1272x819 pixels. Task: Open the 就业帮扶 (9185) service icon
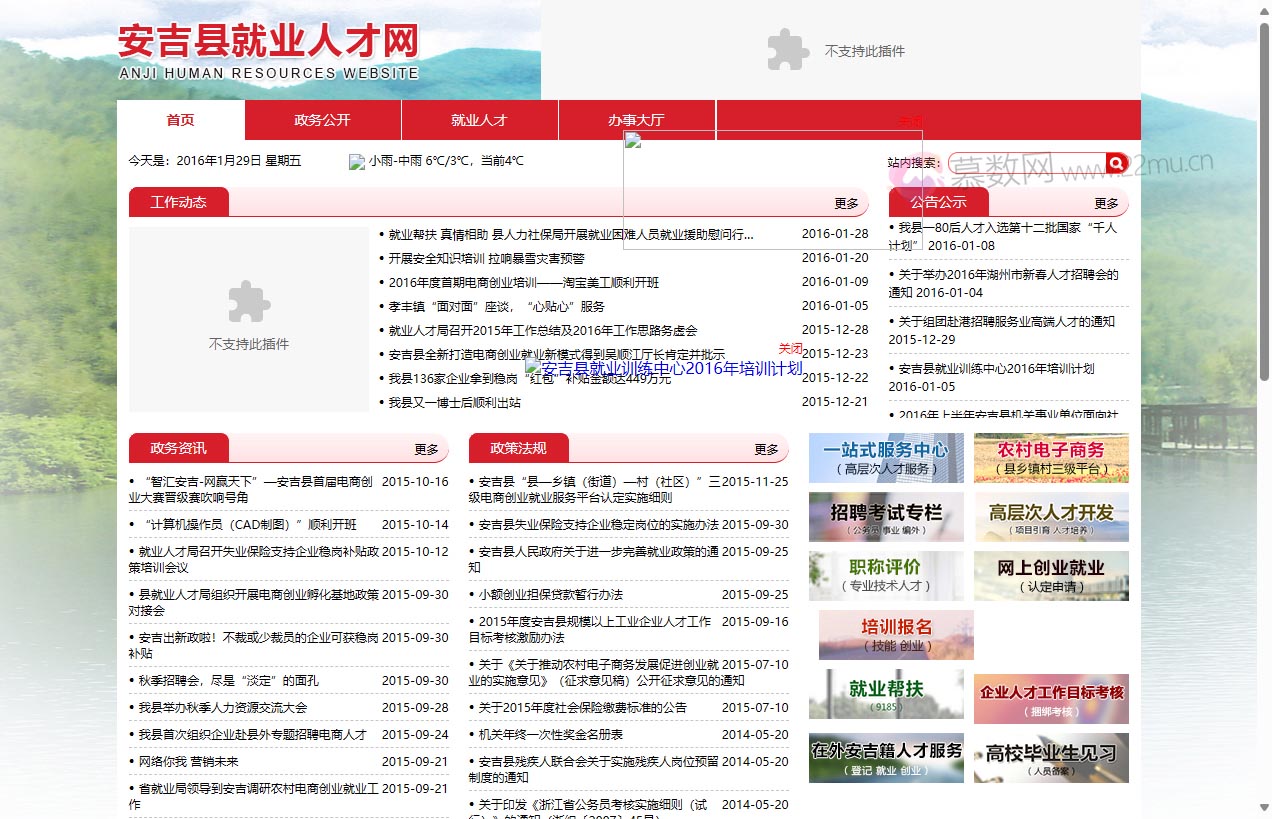point(886,694)
